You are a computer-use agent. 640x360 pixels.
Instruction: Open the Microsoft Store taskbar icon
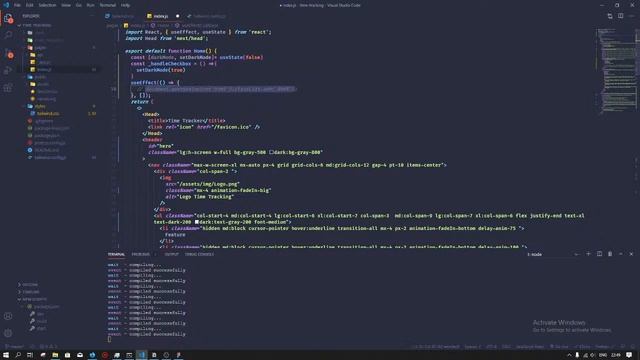coord(67,355)
